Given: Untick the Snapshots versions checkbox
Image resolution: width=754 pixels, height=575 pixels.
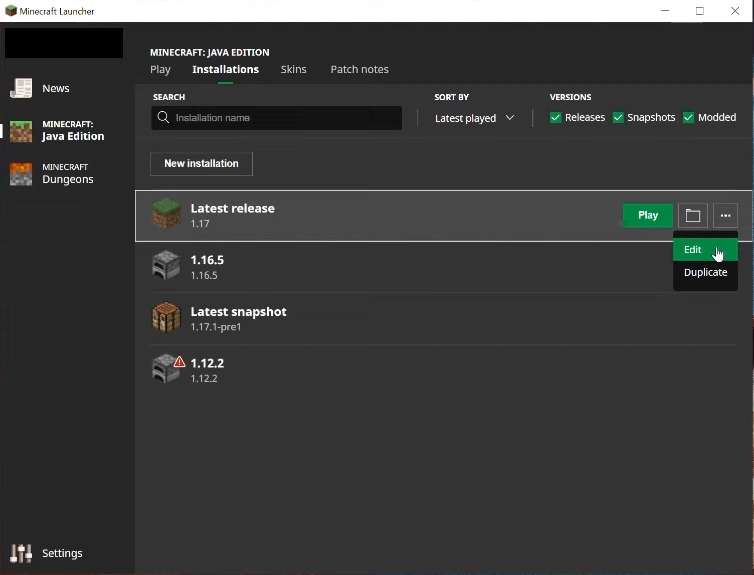Looking at the screenshot, I should pyautogui.click(x=618, y=118).
